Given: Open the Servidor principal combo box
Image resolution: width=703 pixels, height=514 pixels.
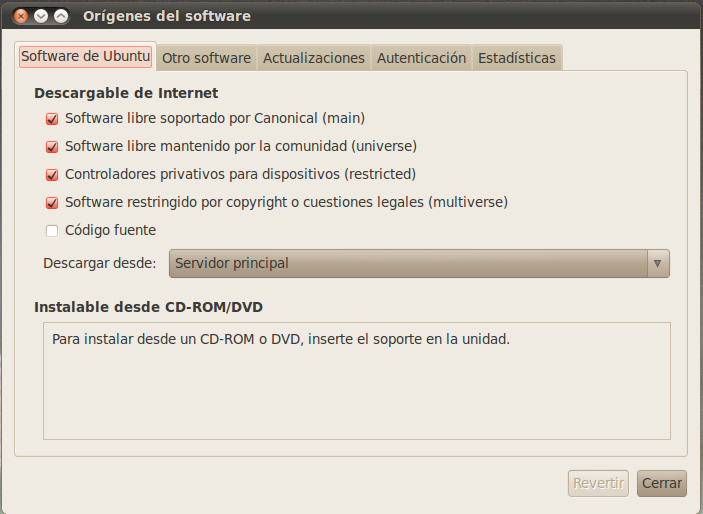Looking at the screenshot, I should (410, 263).
